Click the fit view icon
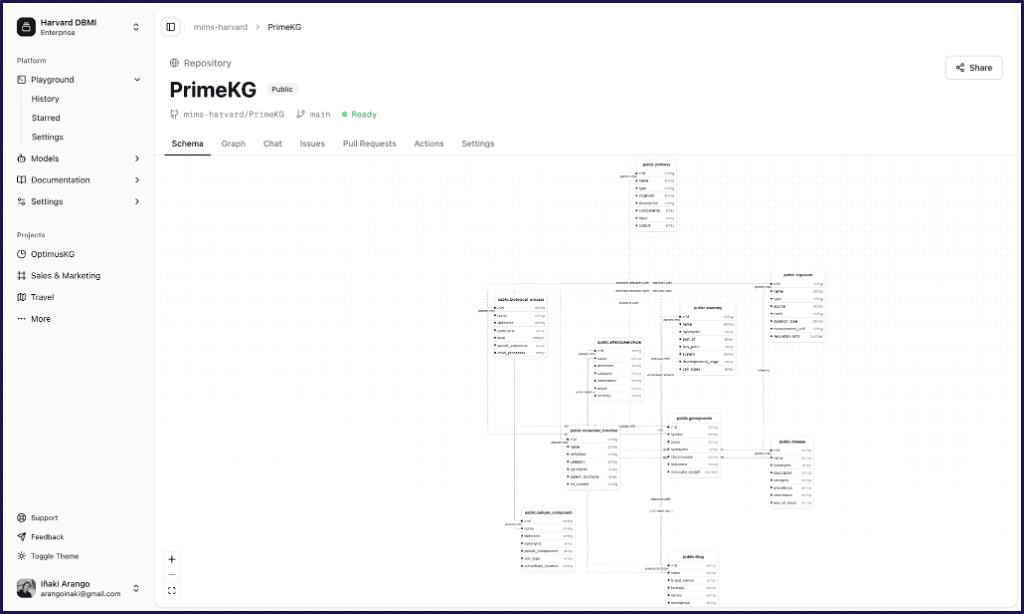This screenshot has height=614, width=1024. click(x=172, y=591)
